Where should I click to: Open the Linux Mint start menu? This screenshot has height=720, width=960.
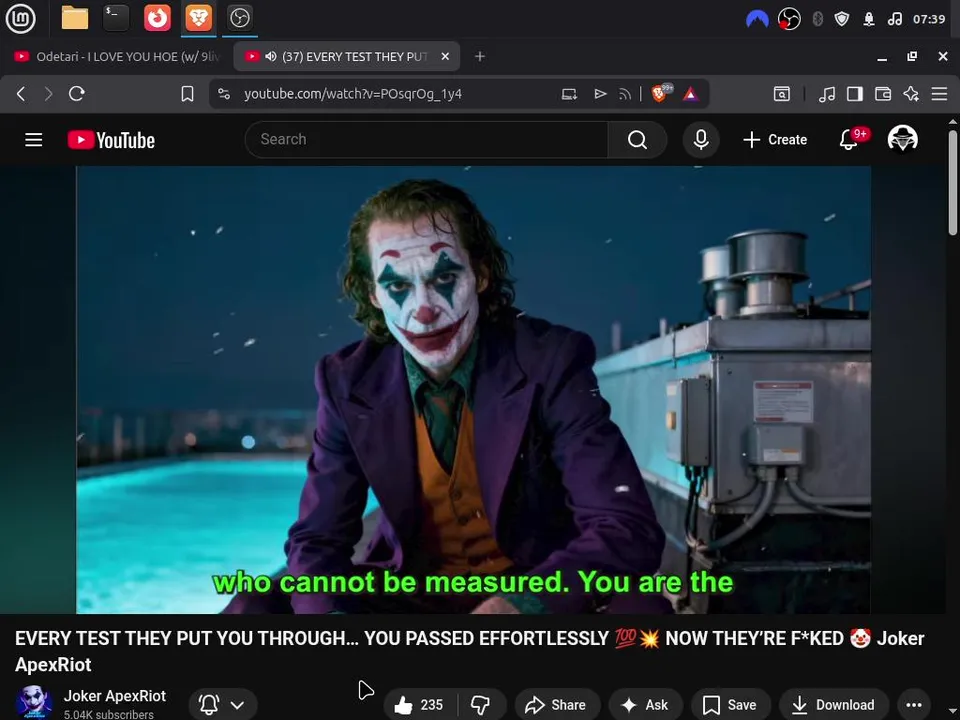click(x=20, y=18)
